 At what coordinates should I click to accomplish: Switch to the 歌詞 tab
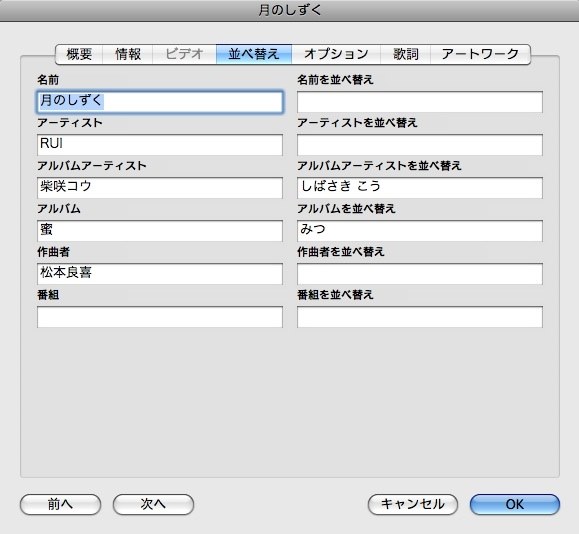[405, 54]
